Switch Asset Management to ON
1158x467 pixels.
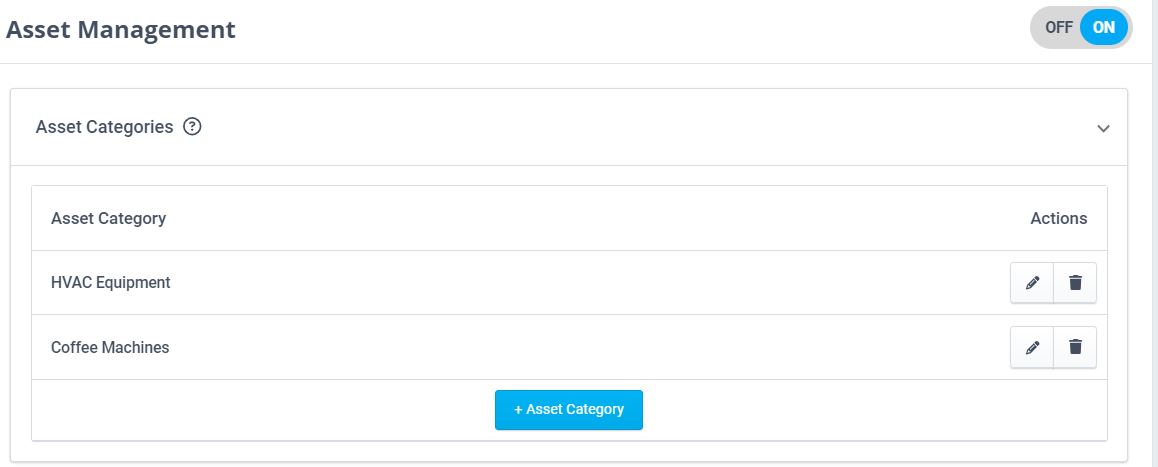[x=1104, y=28]
